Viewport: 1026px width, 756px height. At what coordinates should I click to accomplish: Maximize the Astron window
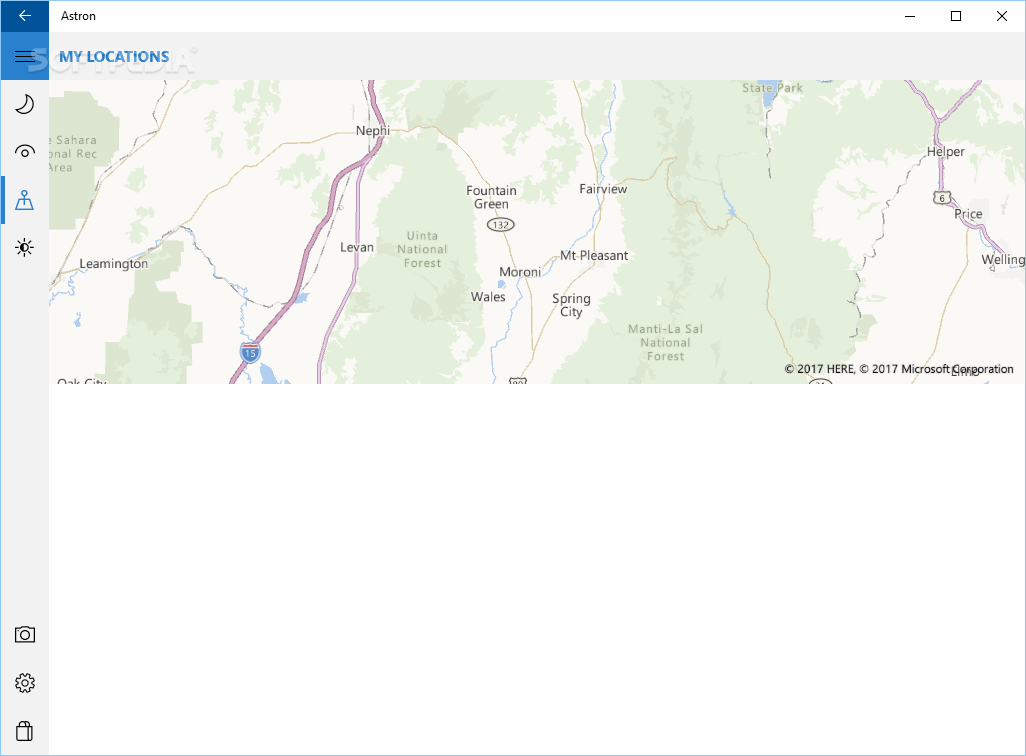pos(955,16)
